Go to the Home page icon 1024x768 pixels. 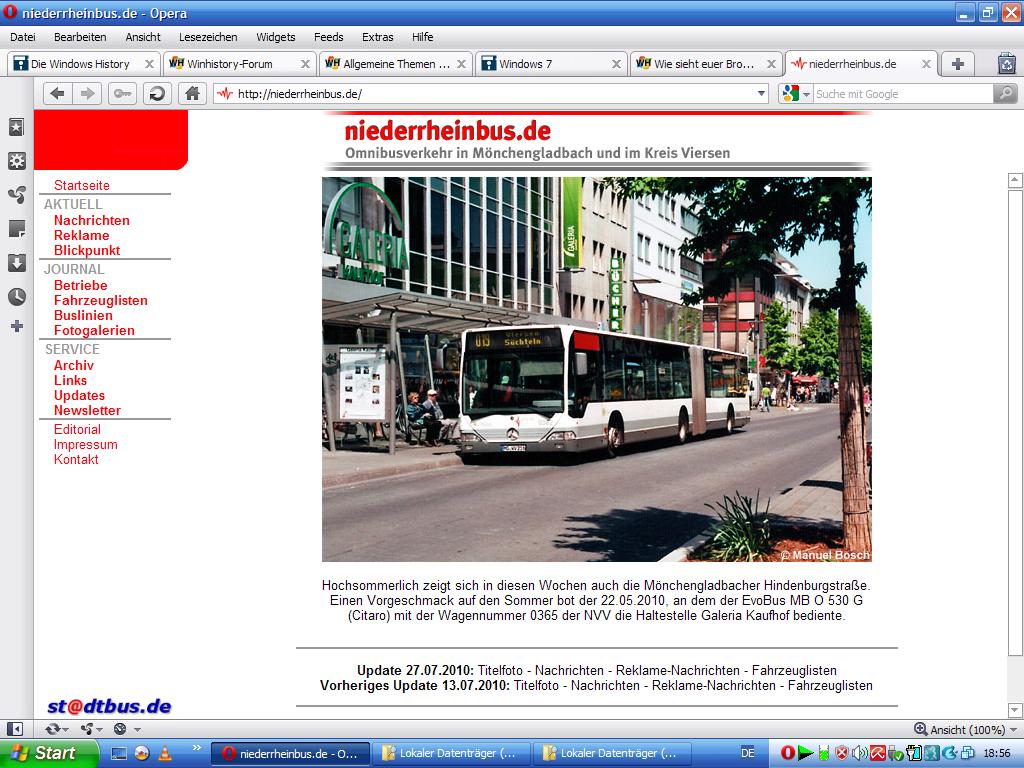[x=192, y=94]
